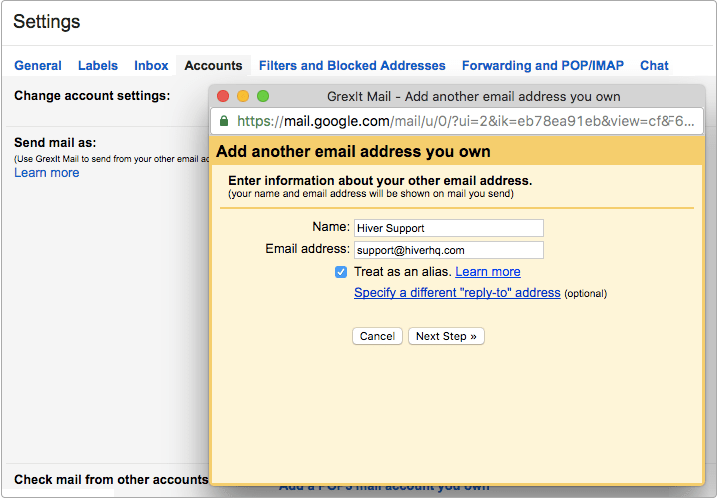This screenshot has height=498, width=717.
Task: Cancel adding the email address
Action: point(377,336)
